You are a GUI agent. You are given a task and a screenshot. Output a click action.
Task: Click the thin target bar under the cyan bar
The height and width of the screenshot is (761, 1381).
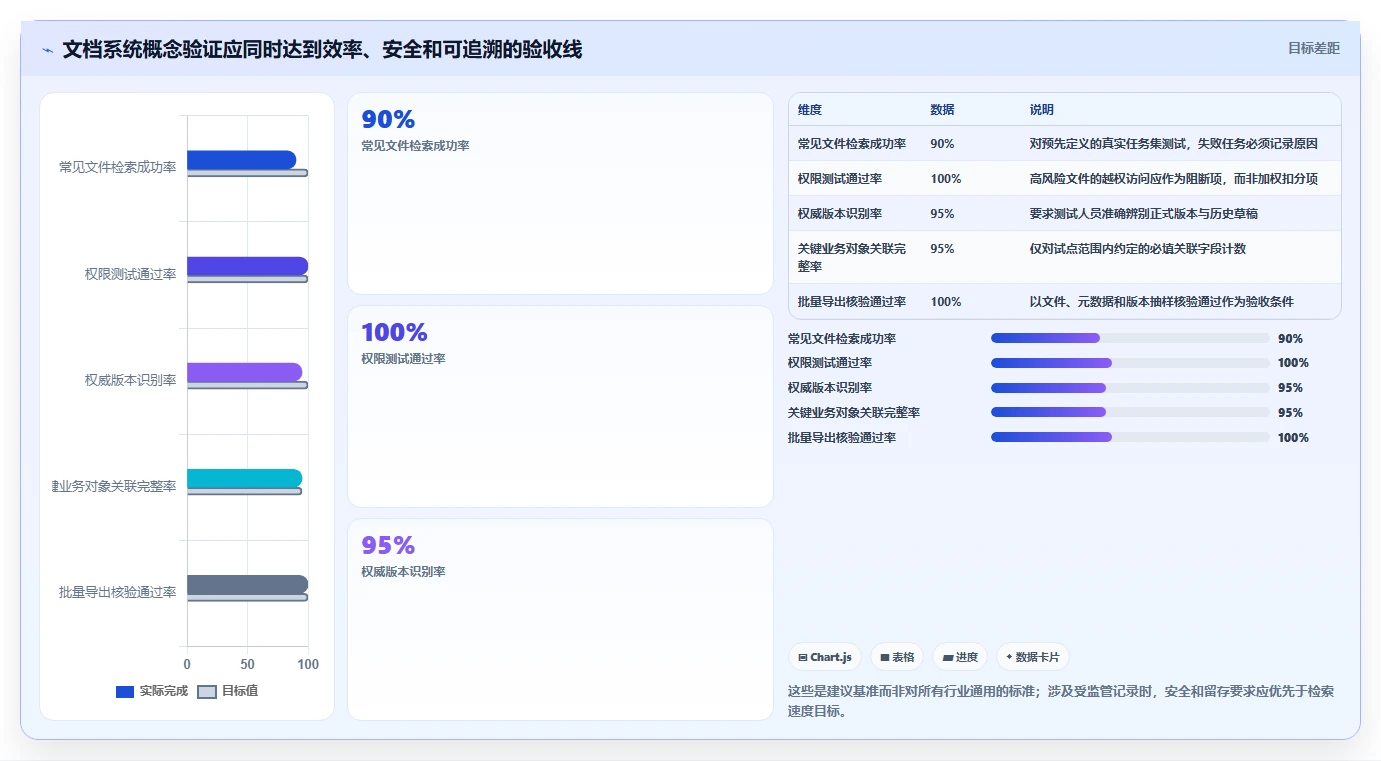click(244, 491)
